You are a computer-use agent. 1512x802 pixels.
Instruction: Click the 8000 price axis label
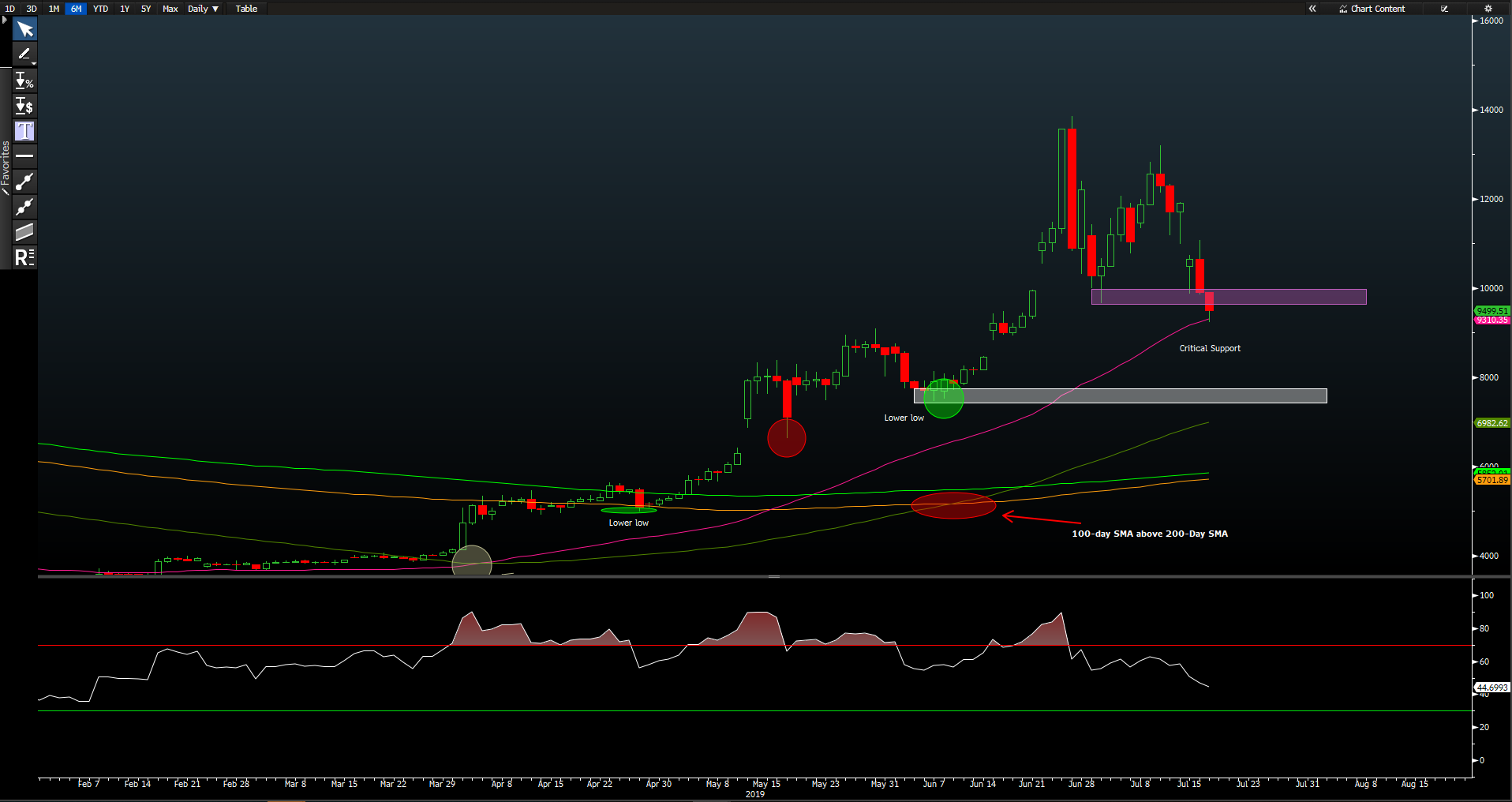coord(1489,377)
